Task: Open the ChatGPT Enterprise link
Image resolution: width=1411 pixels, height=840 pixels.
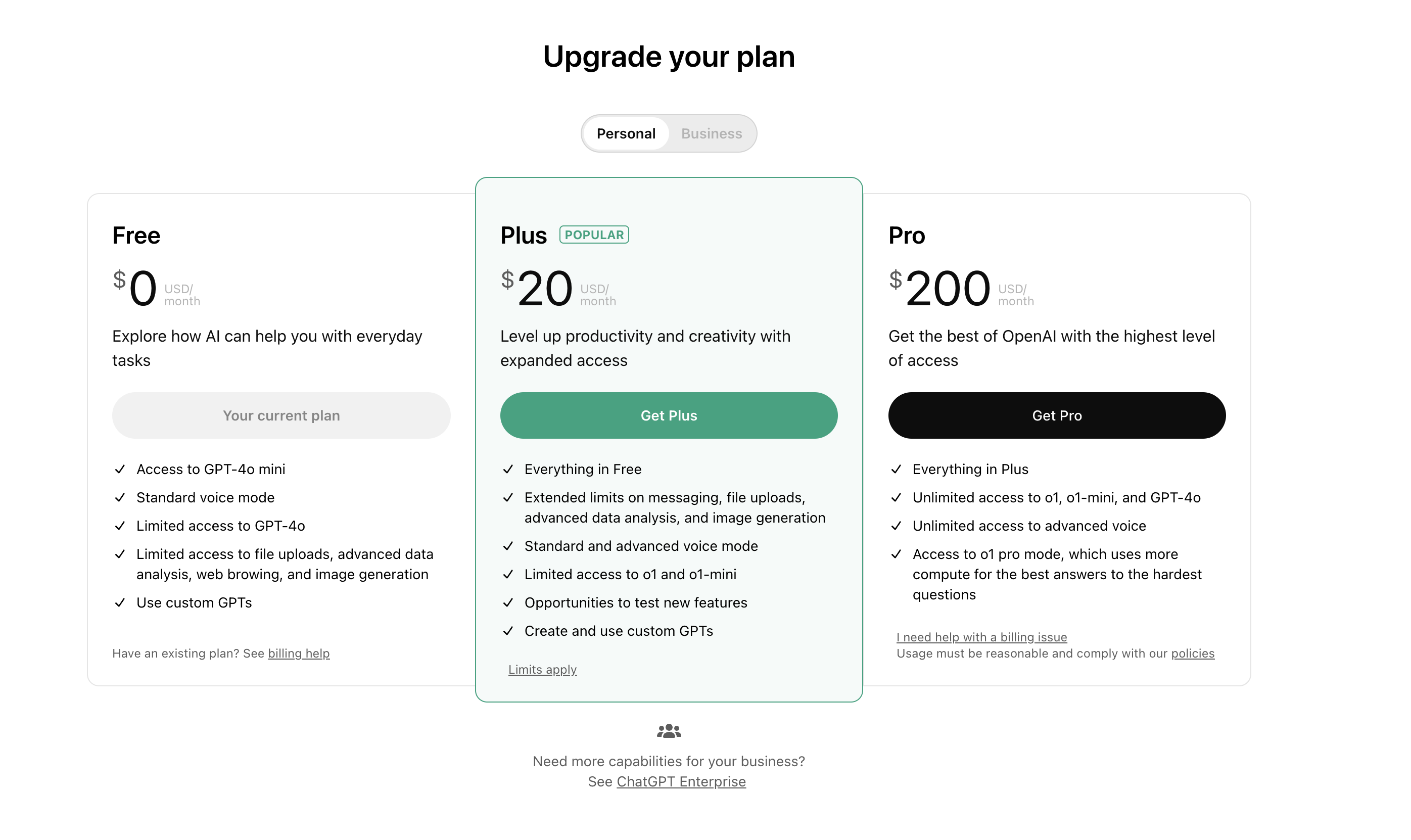Action: (681, 782)
